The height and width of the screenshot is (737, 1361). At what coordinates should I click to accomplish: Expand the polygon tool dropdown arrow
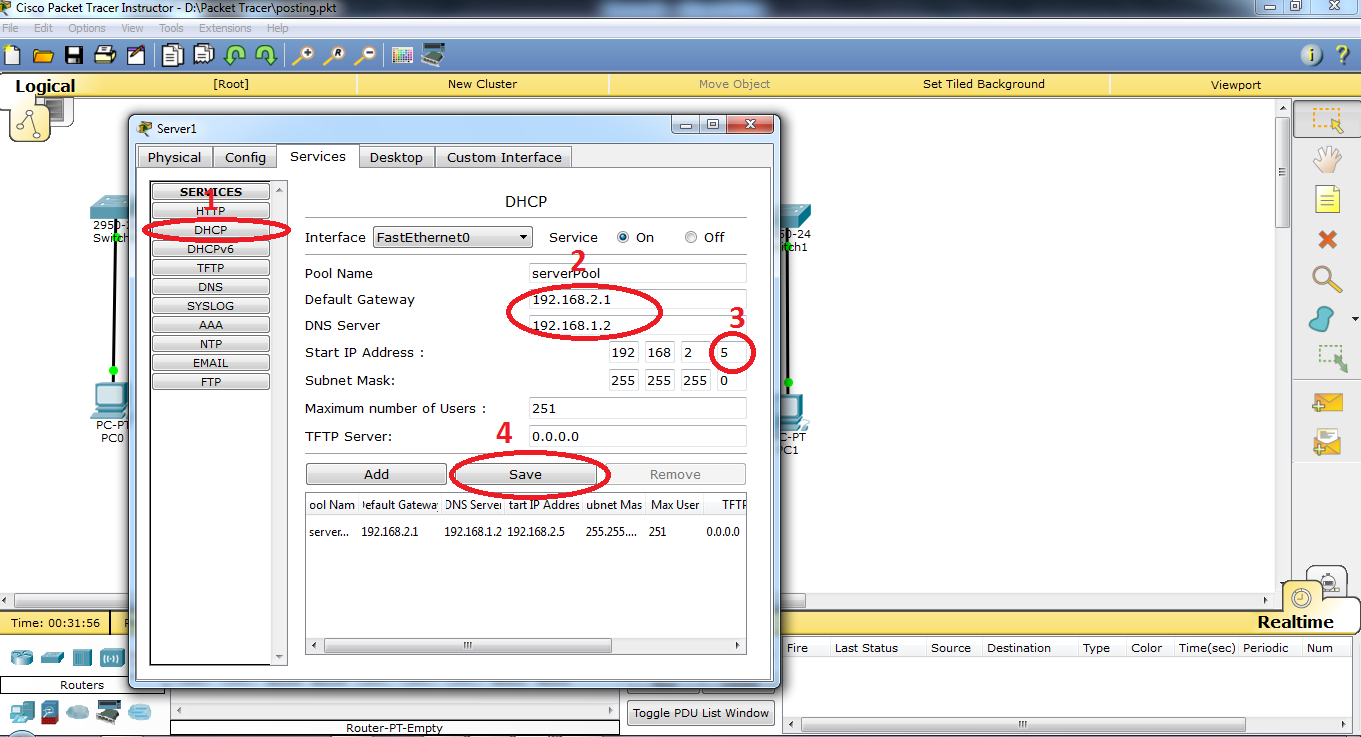[1354, 320]
